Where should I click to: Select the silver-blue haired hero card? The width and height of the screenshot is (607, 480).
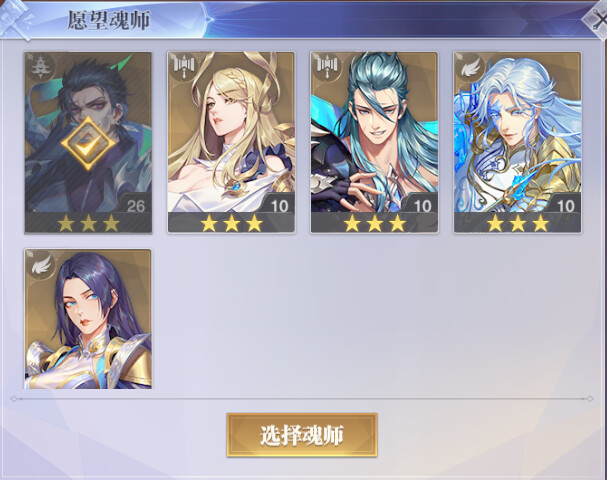click(x=517, y=142)
